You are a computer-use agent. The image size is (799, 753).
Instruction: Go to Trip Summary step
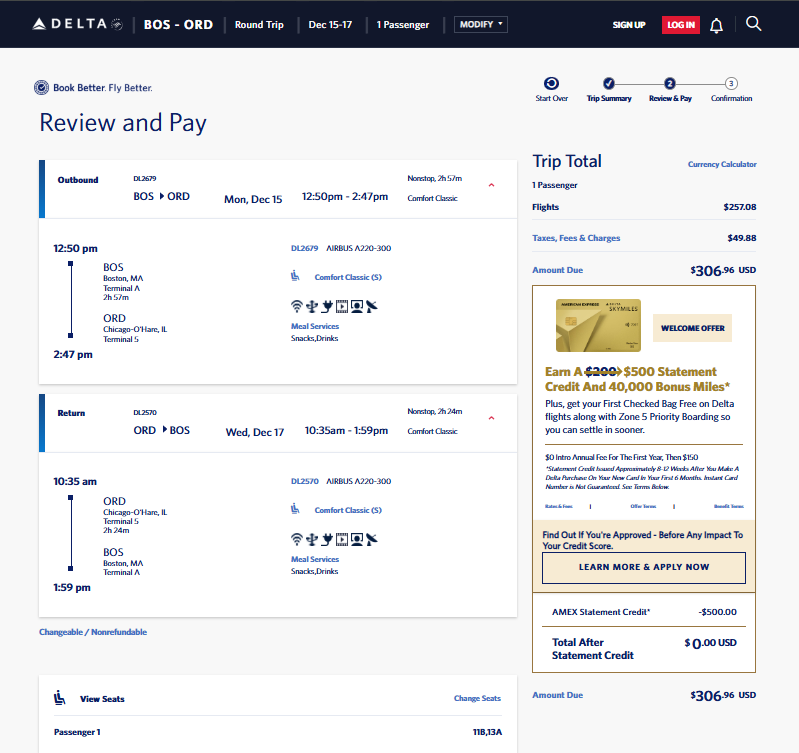coord(608,89)
